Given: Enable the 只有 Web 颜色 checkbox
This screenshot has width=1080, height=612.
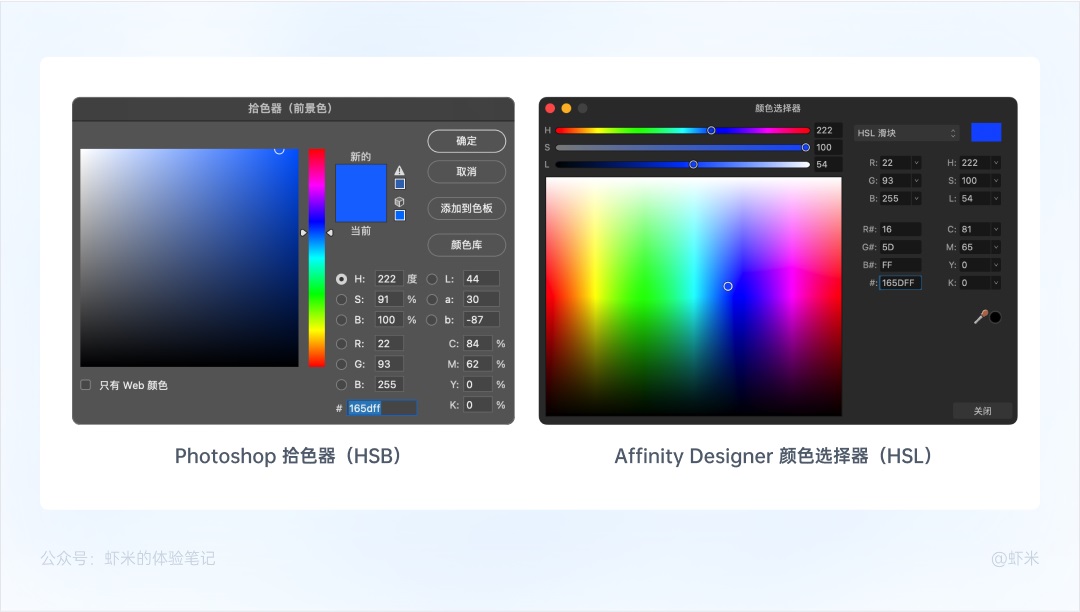Looking at the screenshot, I should [x=85, y=385].
